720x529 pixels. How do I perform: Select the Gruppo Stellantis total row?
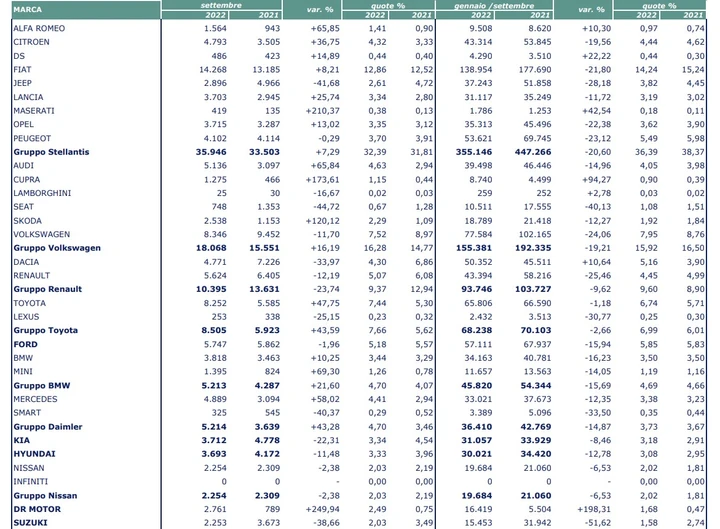coord(359,152)
